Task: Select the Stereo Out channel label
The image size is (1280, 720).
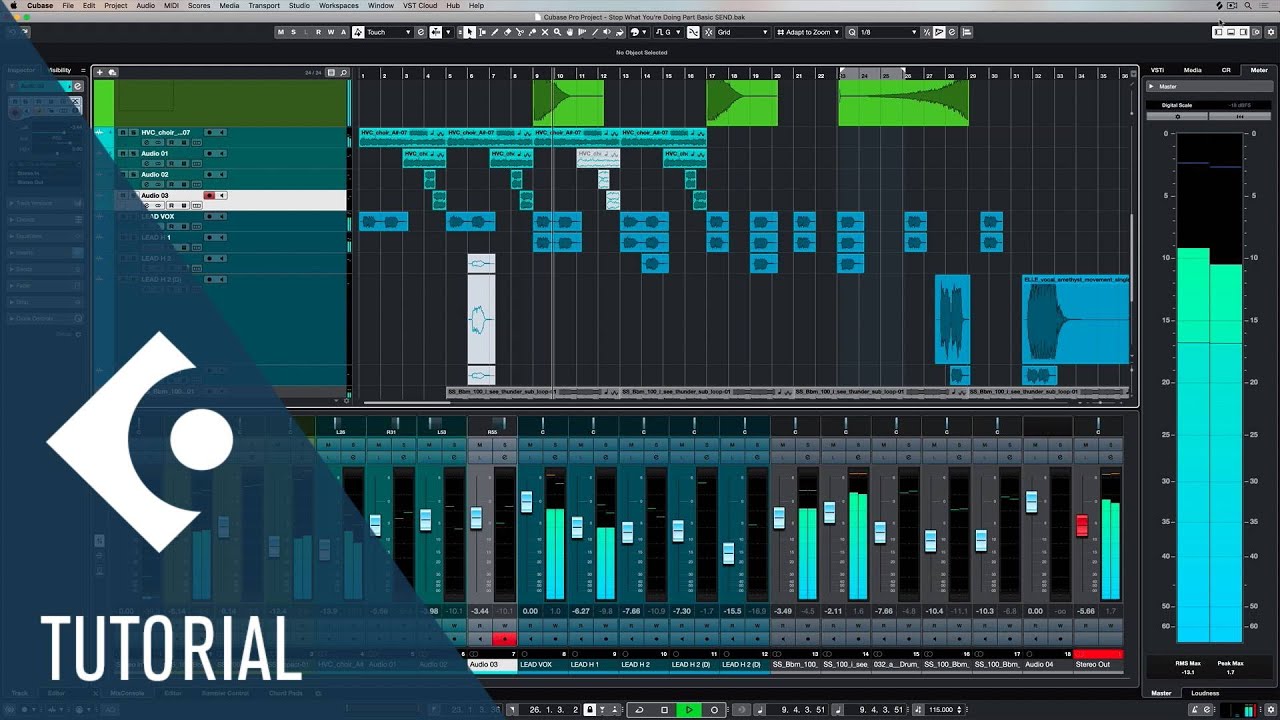Action: coord(1098,664)
